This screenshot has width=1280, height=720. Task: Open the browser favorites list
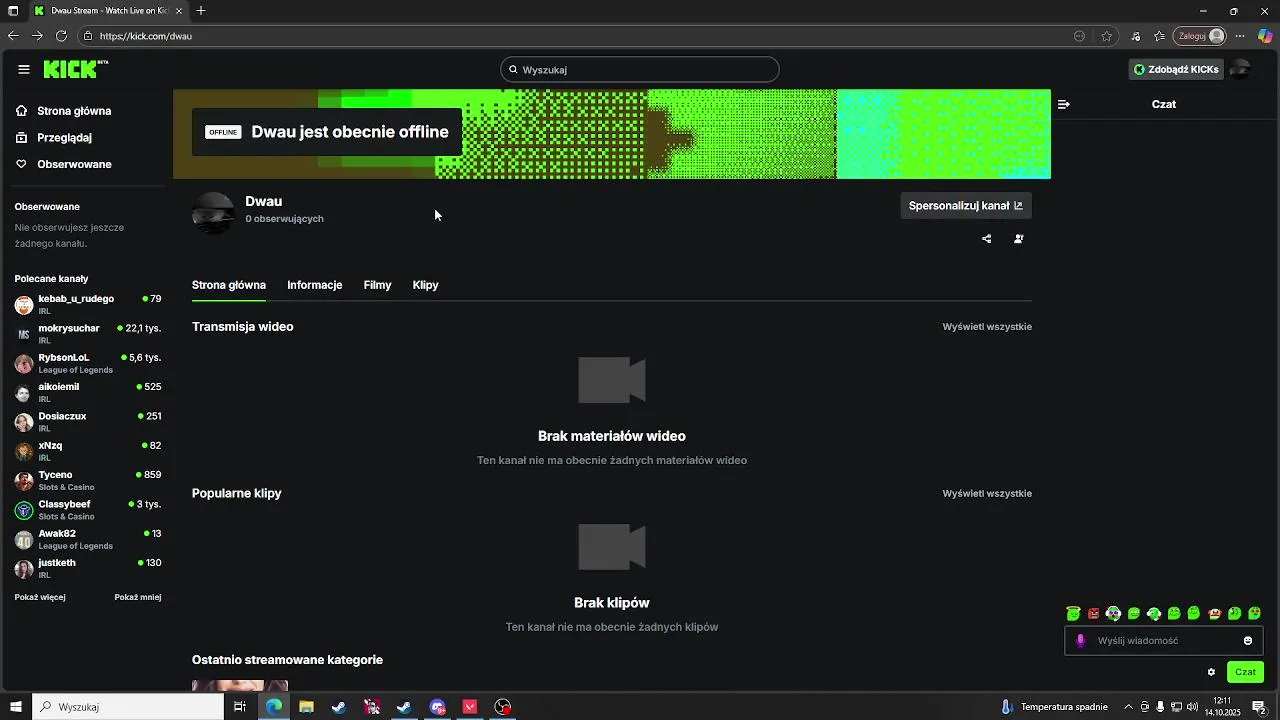1160,36
